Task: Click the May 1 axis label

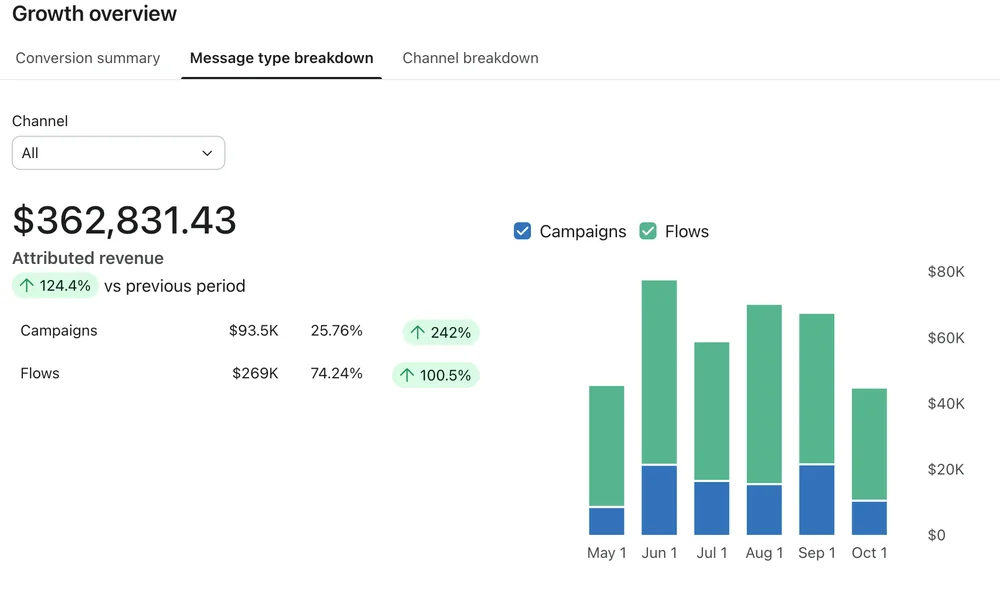Action: (x=607, y=553)
